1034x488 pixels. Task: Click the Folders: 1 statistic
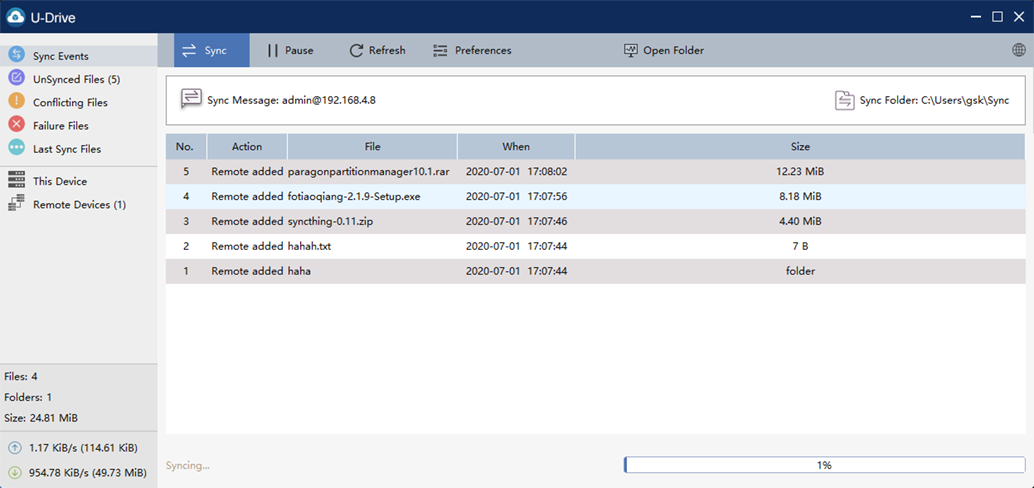tap(28, 397)
